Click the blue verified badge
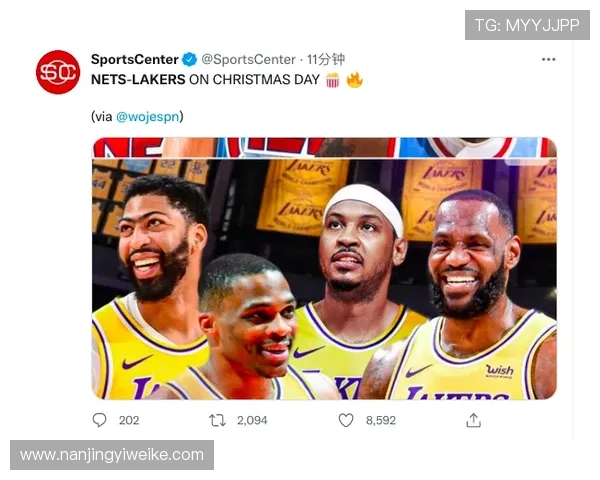Screen dimensions: 600x480 click(189, 60)
